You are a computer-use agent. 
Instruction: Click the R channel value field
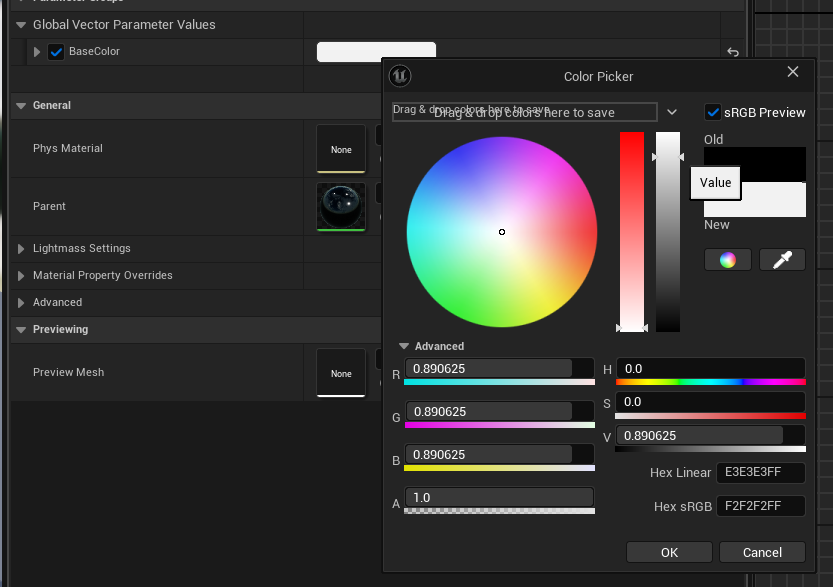499,369
